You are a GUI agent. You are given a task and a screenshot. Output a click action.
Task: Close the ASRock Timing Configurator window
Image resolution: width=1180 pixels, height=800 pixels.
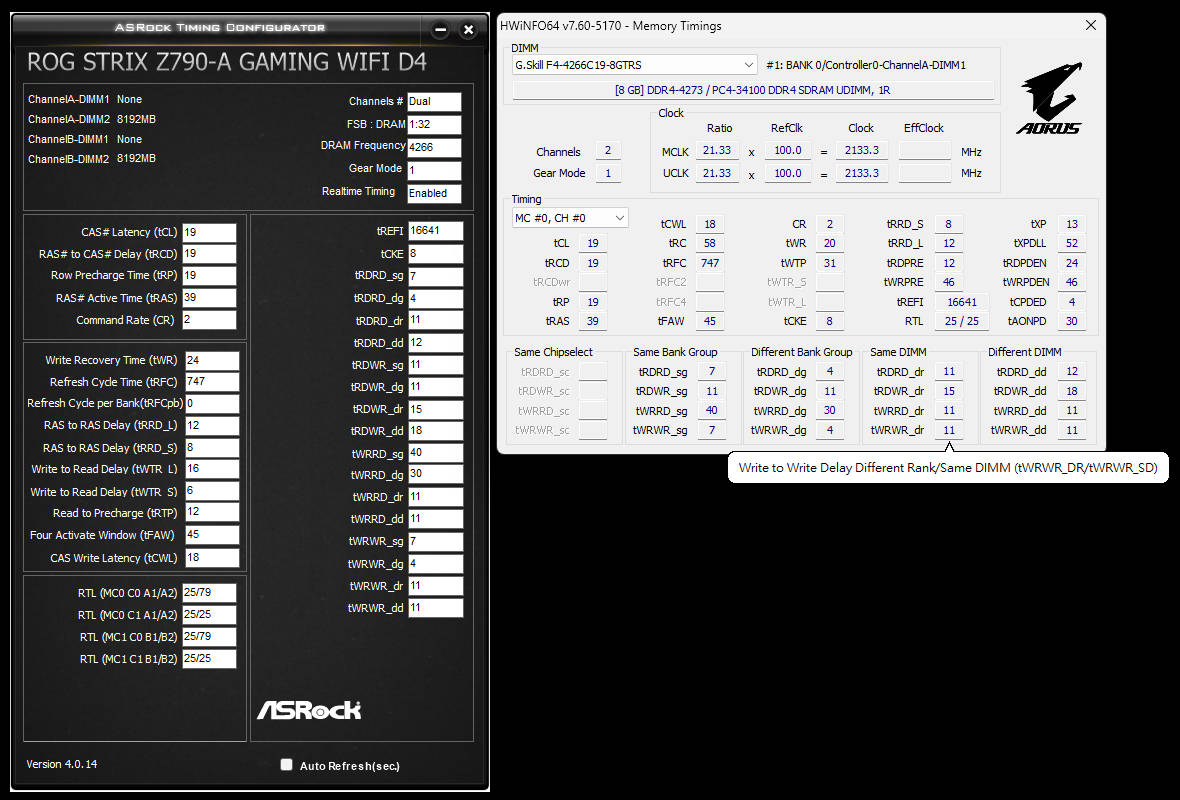point(468,30)
